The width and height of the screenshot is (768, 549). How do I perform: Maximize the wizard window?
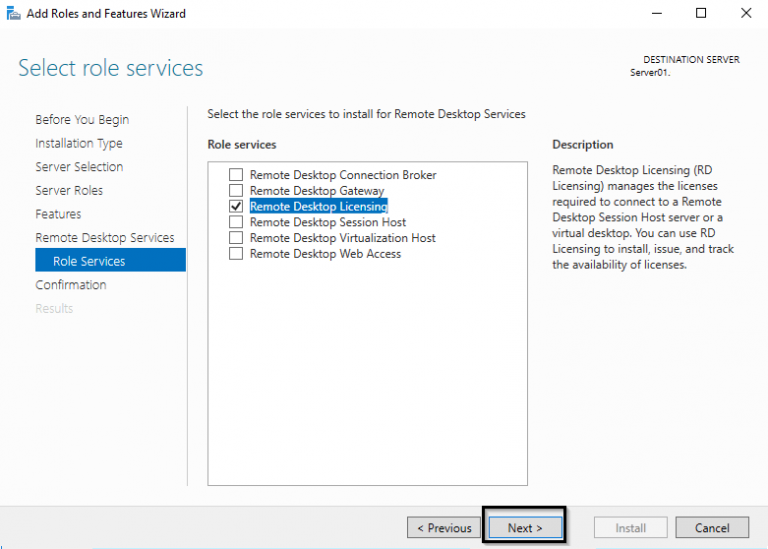tap(701, 13)
